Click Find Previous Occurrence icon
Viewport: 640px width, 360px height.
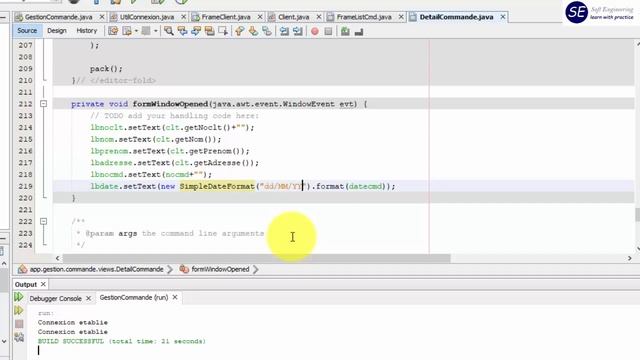pos(182,31)
